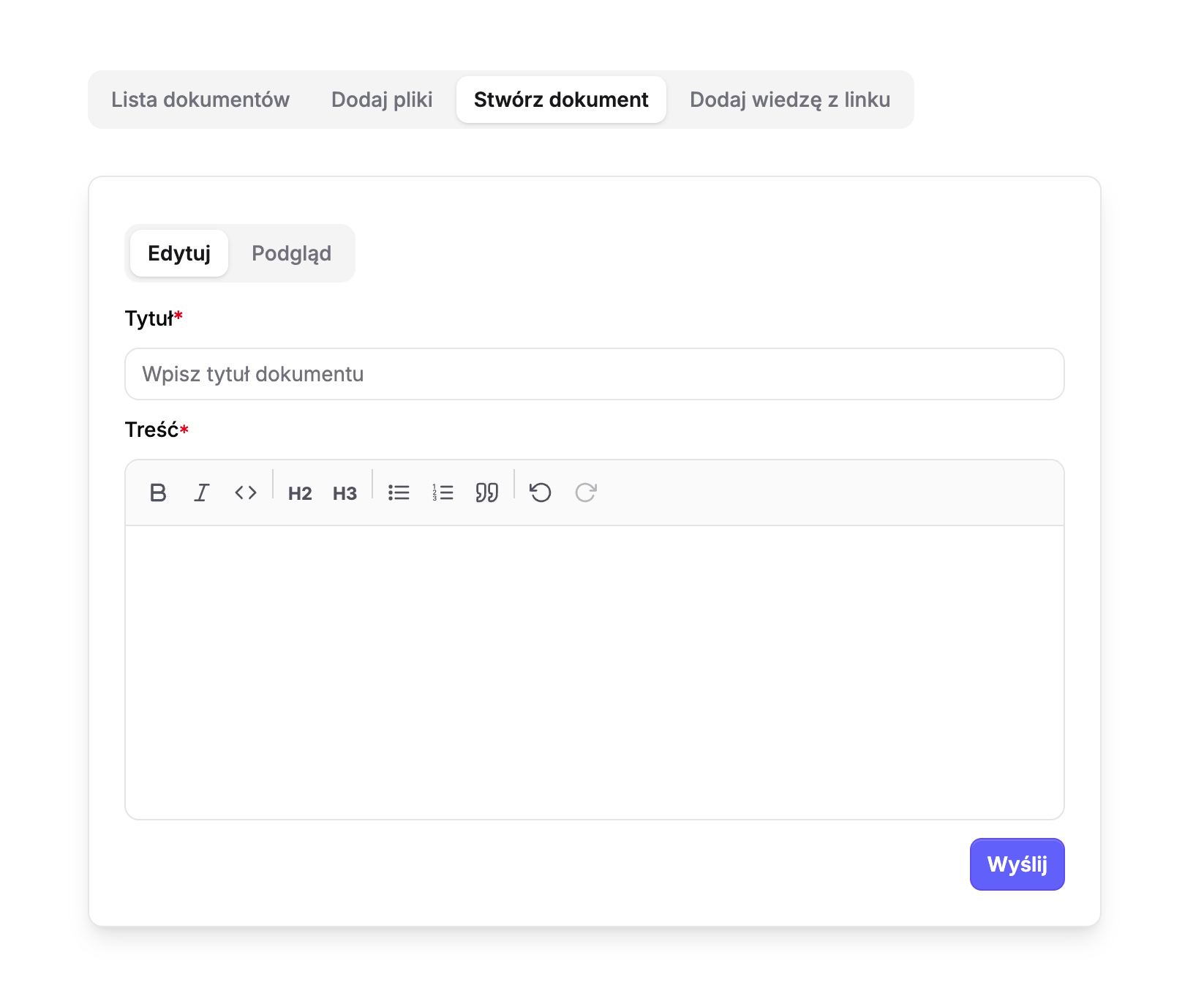Set heading level H3
Screen dimensions: 1204x1007
(345, 493)
